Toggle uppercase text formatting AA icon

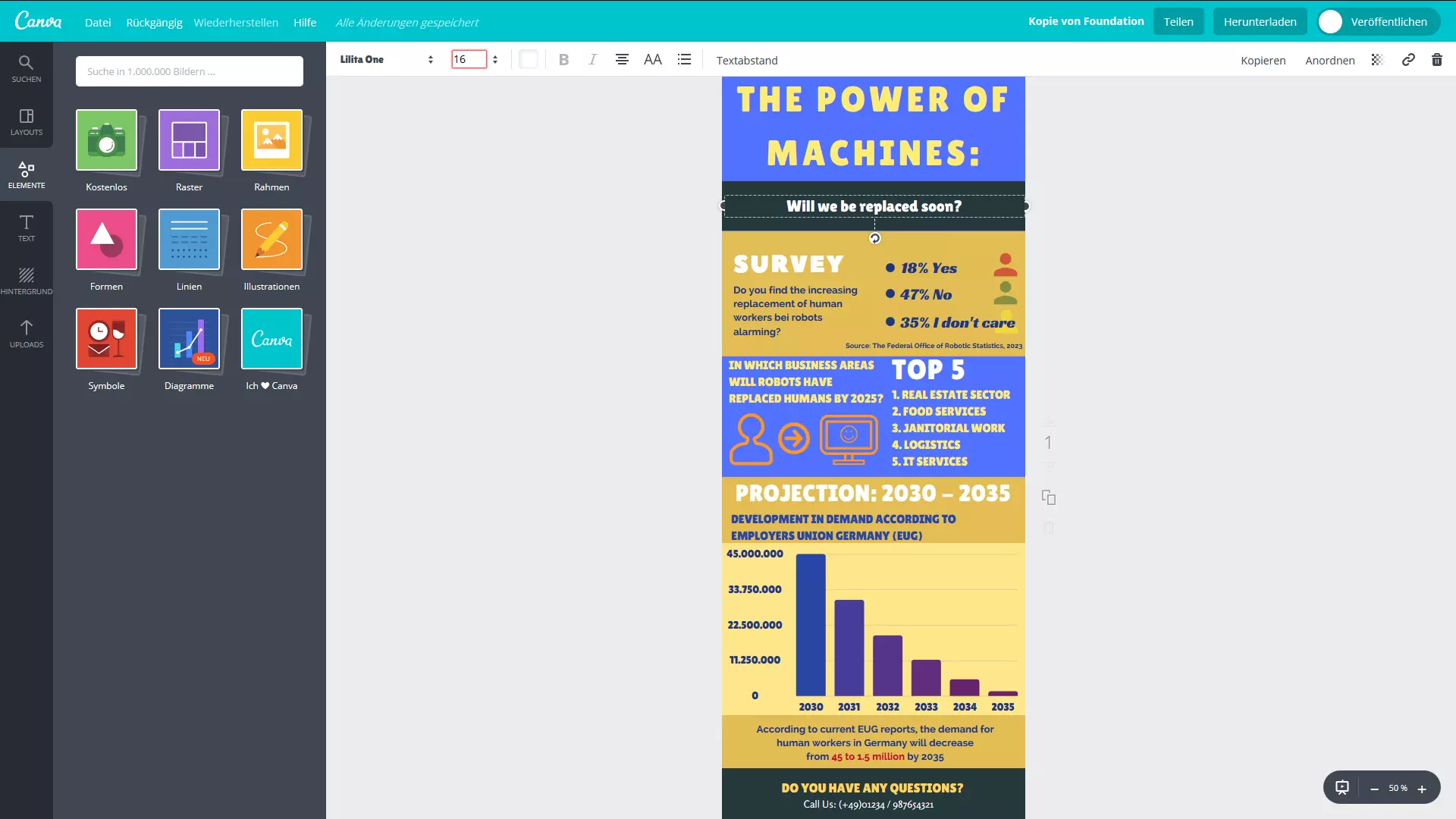[653, 60]
